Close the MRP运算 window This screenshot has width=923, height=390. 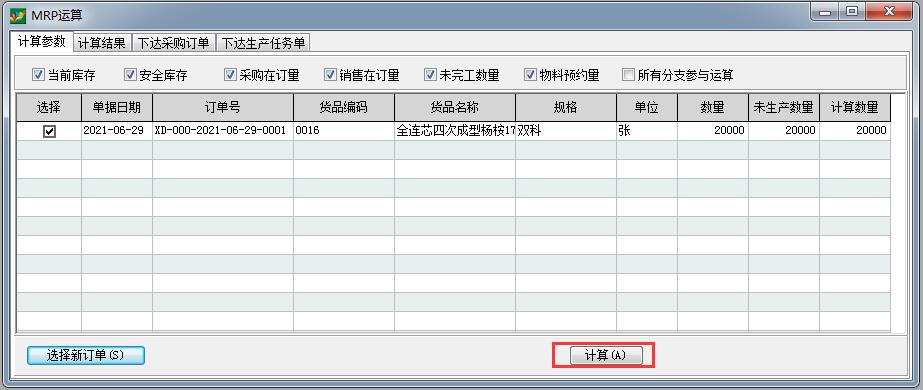coord(889,12)
